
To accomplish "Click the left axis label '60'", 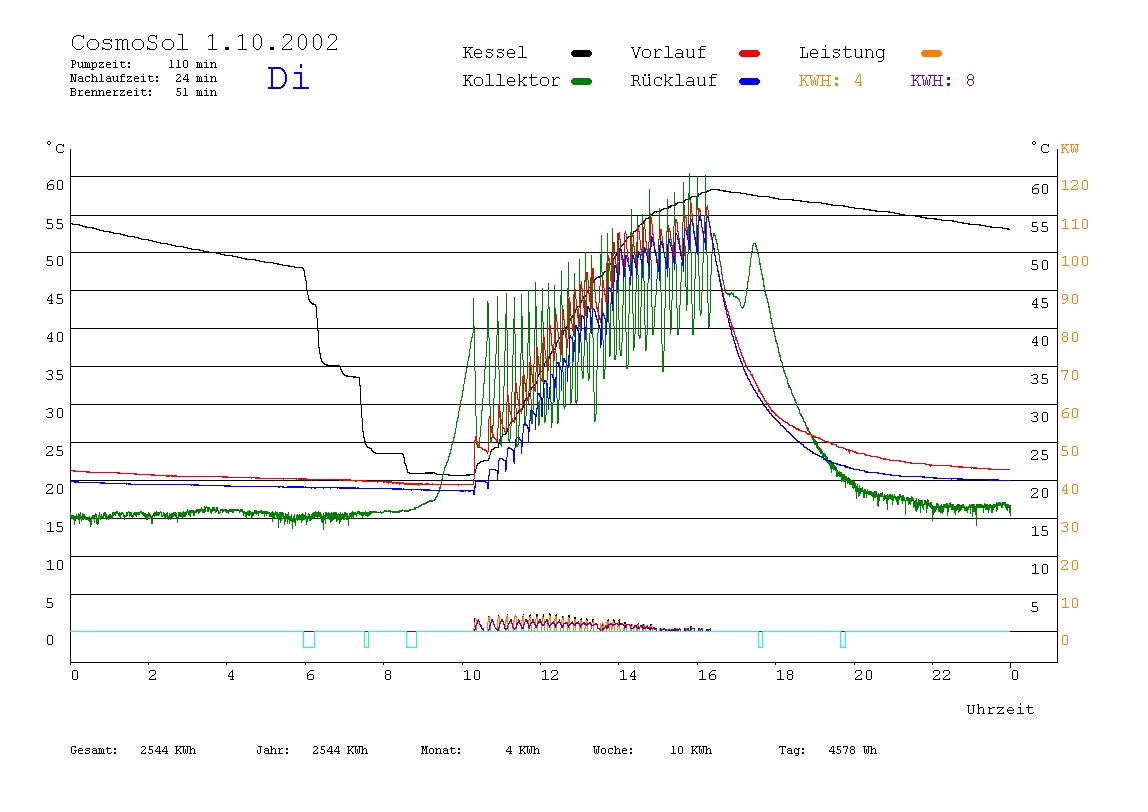I will point(55,185).
